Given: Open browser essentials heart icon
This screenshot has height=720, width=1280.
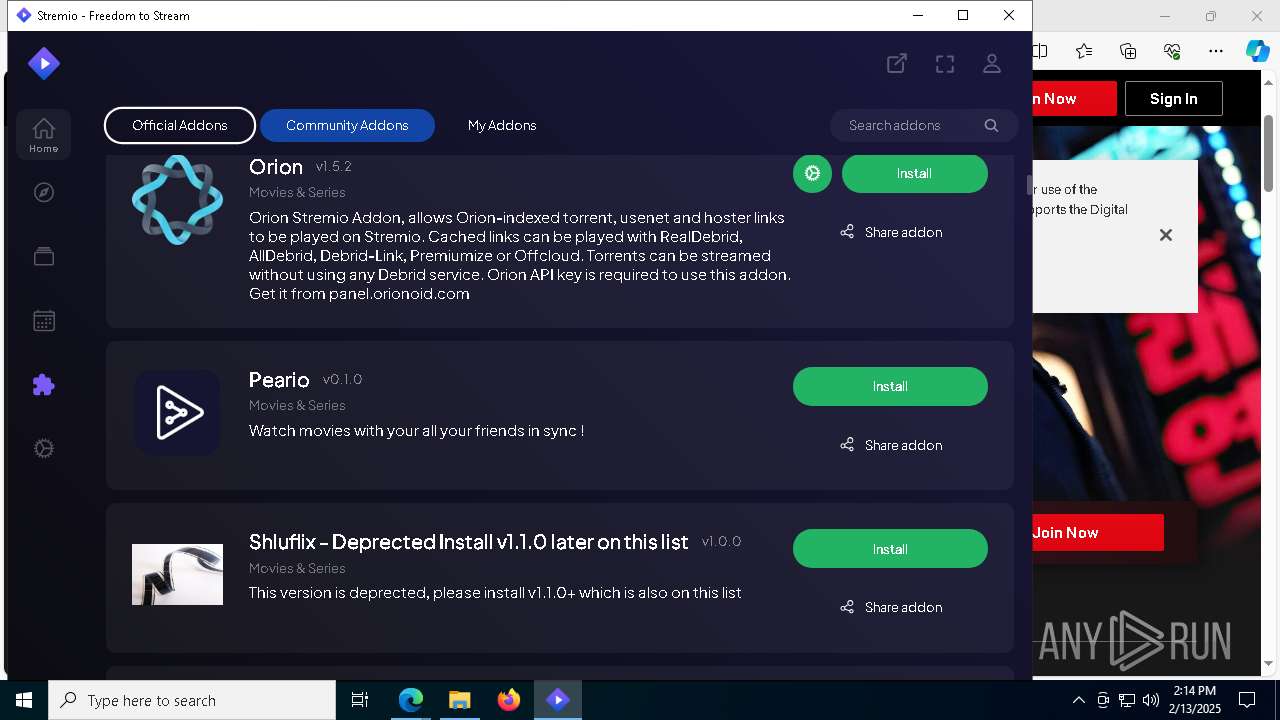Looking at the screenshot, I should [x=1172, y=51].
